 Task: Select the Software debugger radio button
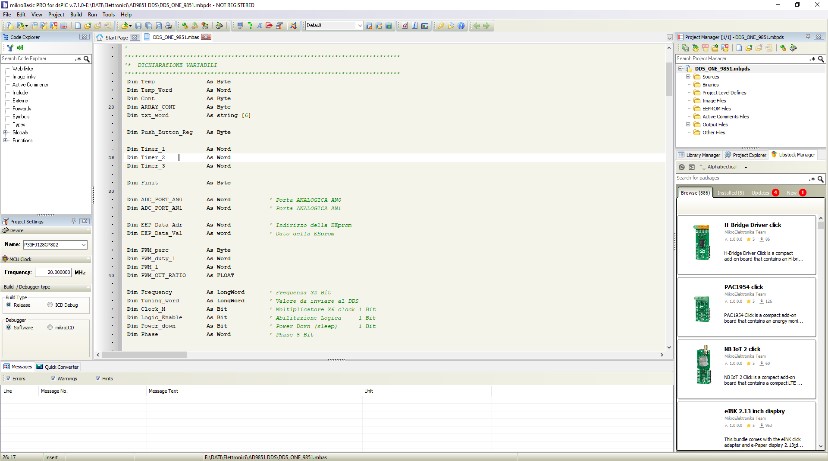tap(8, 327)
